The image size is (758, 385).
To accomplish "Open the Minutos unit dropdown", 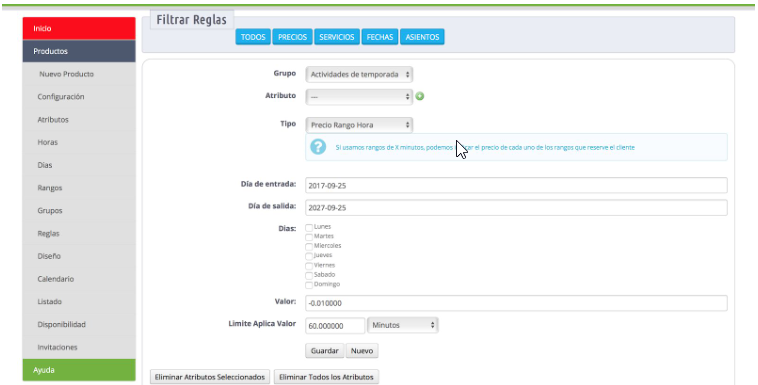I will (403, 325).
